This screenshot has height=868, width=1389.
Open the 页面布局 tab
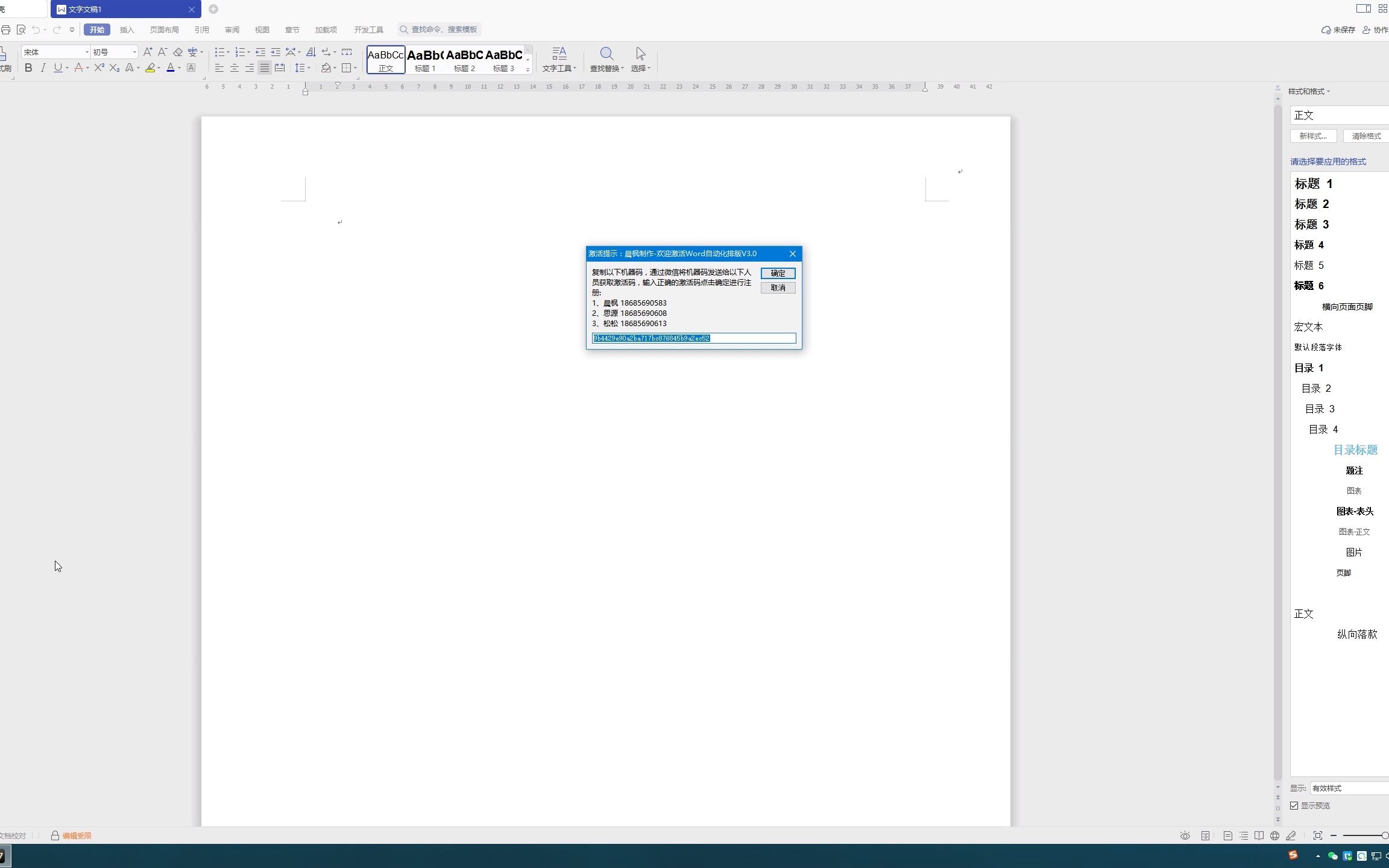(x=164, y=30)
